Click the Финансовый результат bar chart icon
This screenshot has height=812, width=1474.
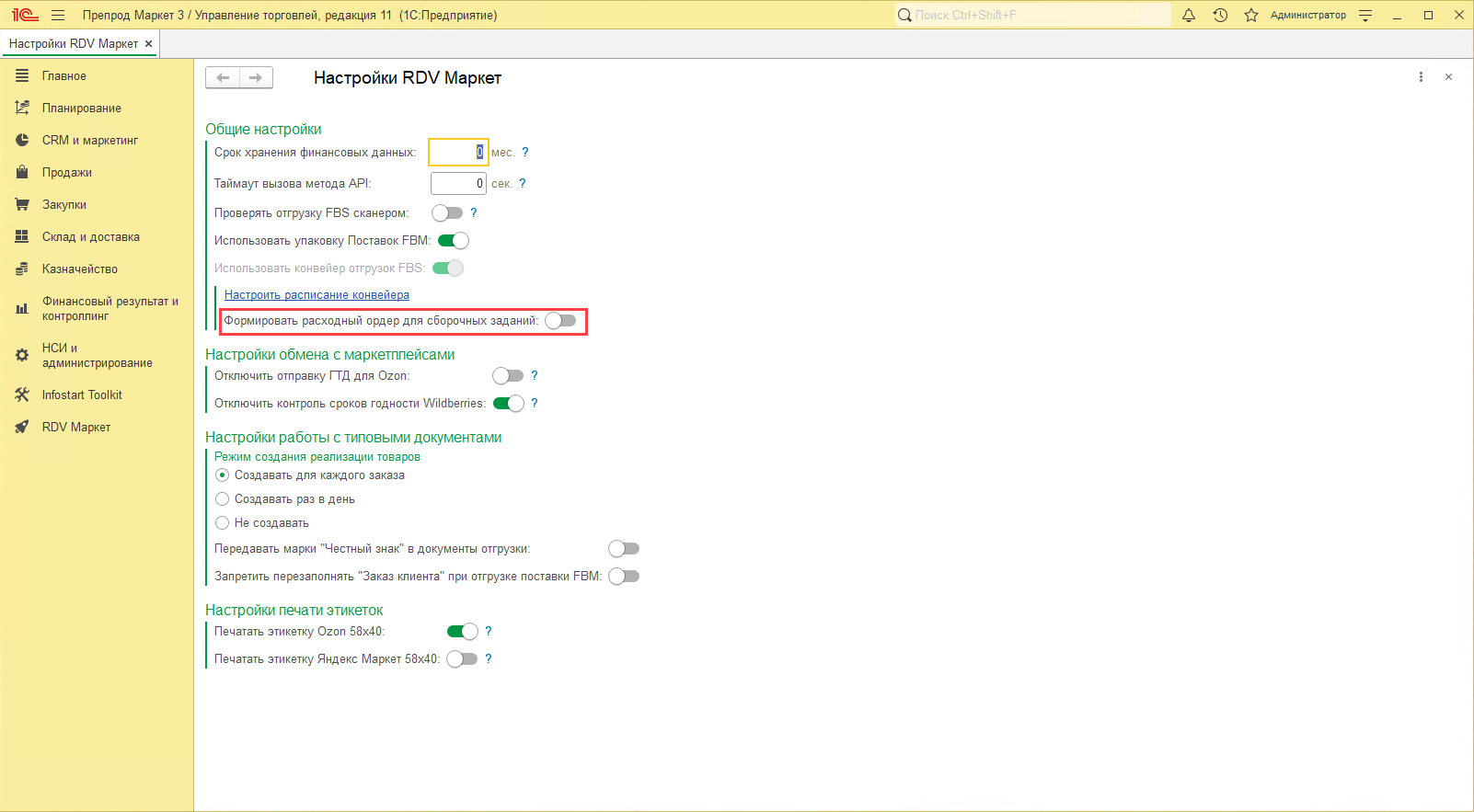click(x=22, y=308)
